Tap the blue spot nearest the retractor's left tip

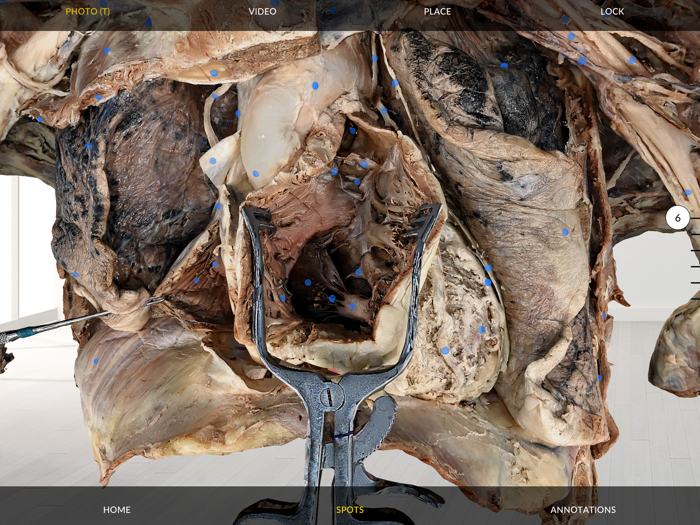click(218, 206)
